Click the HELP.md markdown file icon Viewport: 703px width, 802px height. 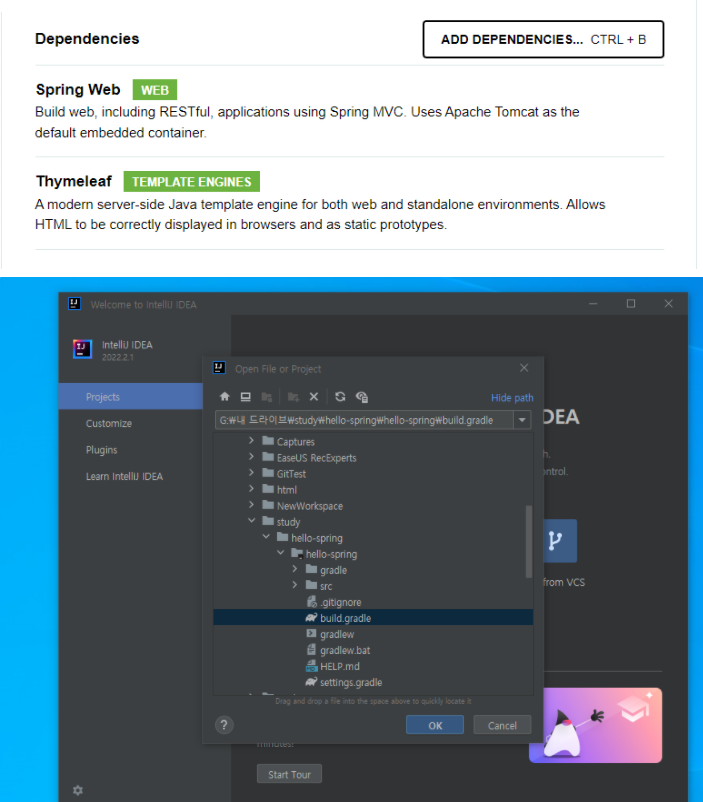tap(311, 666)
